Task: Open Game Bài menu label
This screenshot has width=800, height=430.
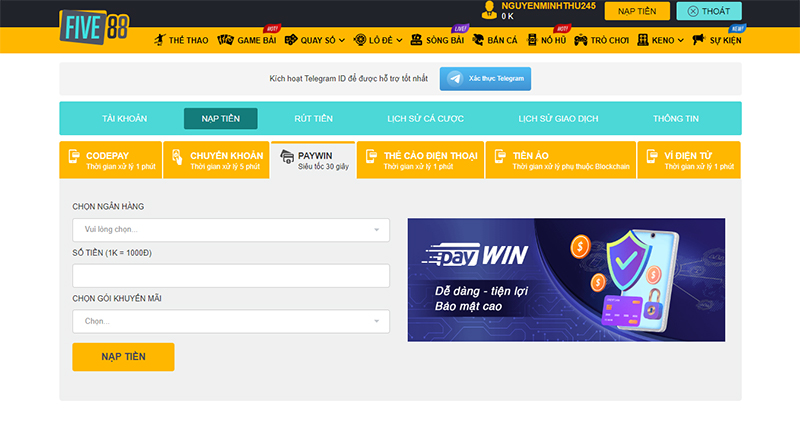Action: pyautogui.click(x=257, y=40)
